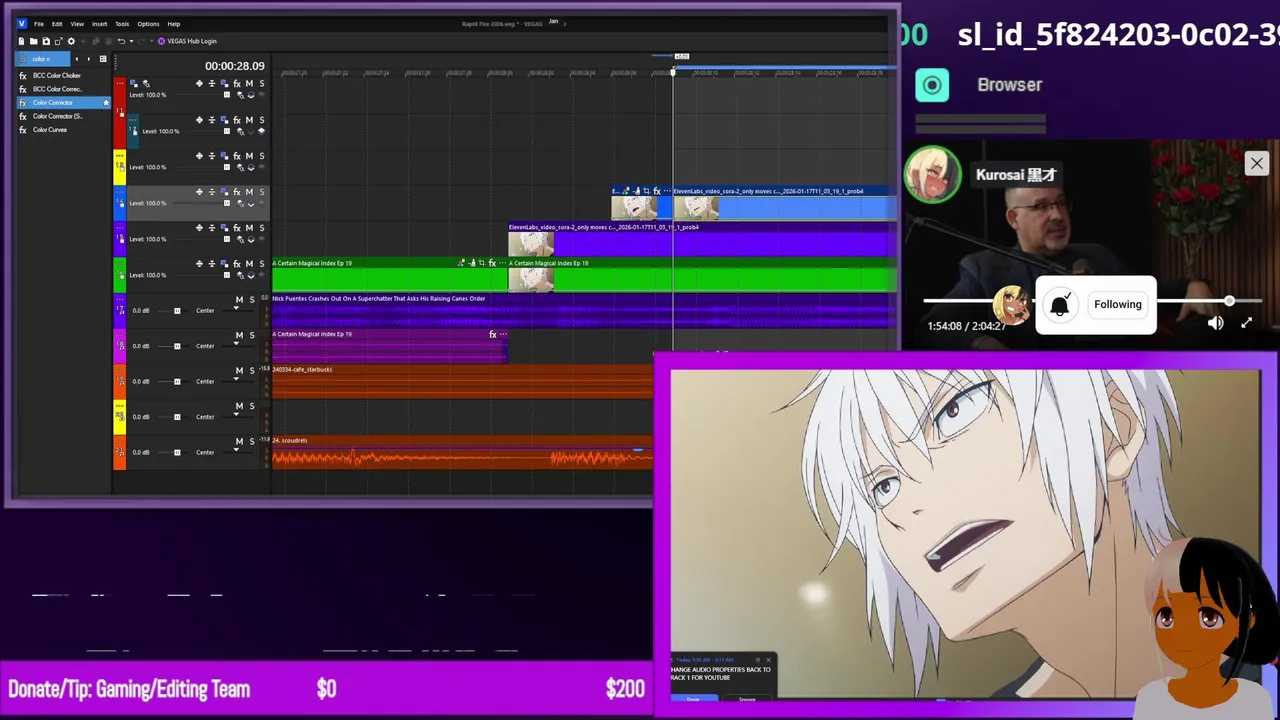Click the 00:00:28.09 timecode display
The height and width of the screenshot is (720, 1280).
tap(234, 66)
